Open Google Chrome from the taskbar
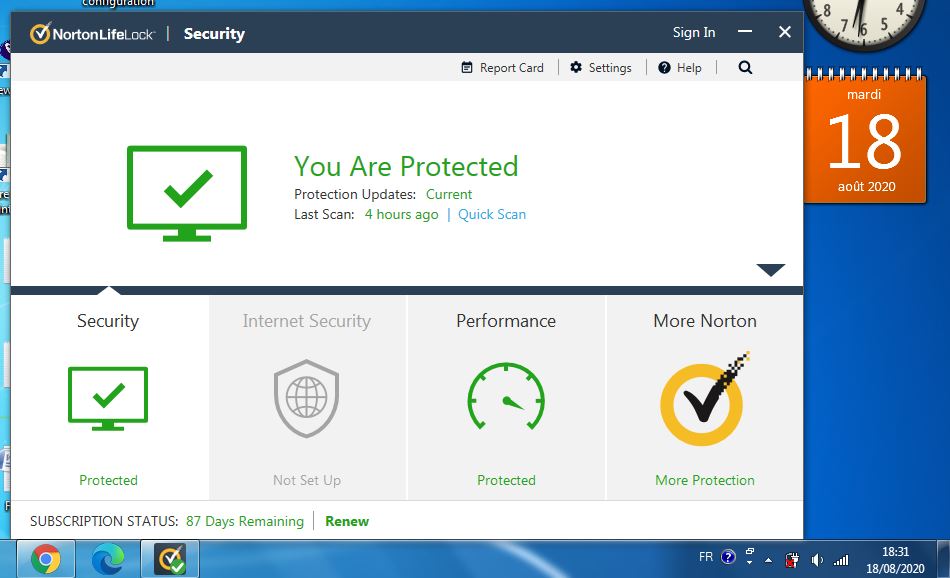Image resolution: width=950 pixels, height=578 pixels. [45, 559]
